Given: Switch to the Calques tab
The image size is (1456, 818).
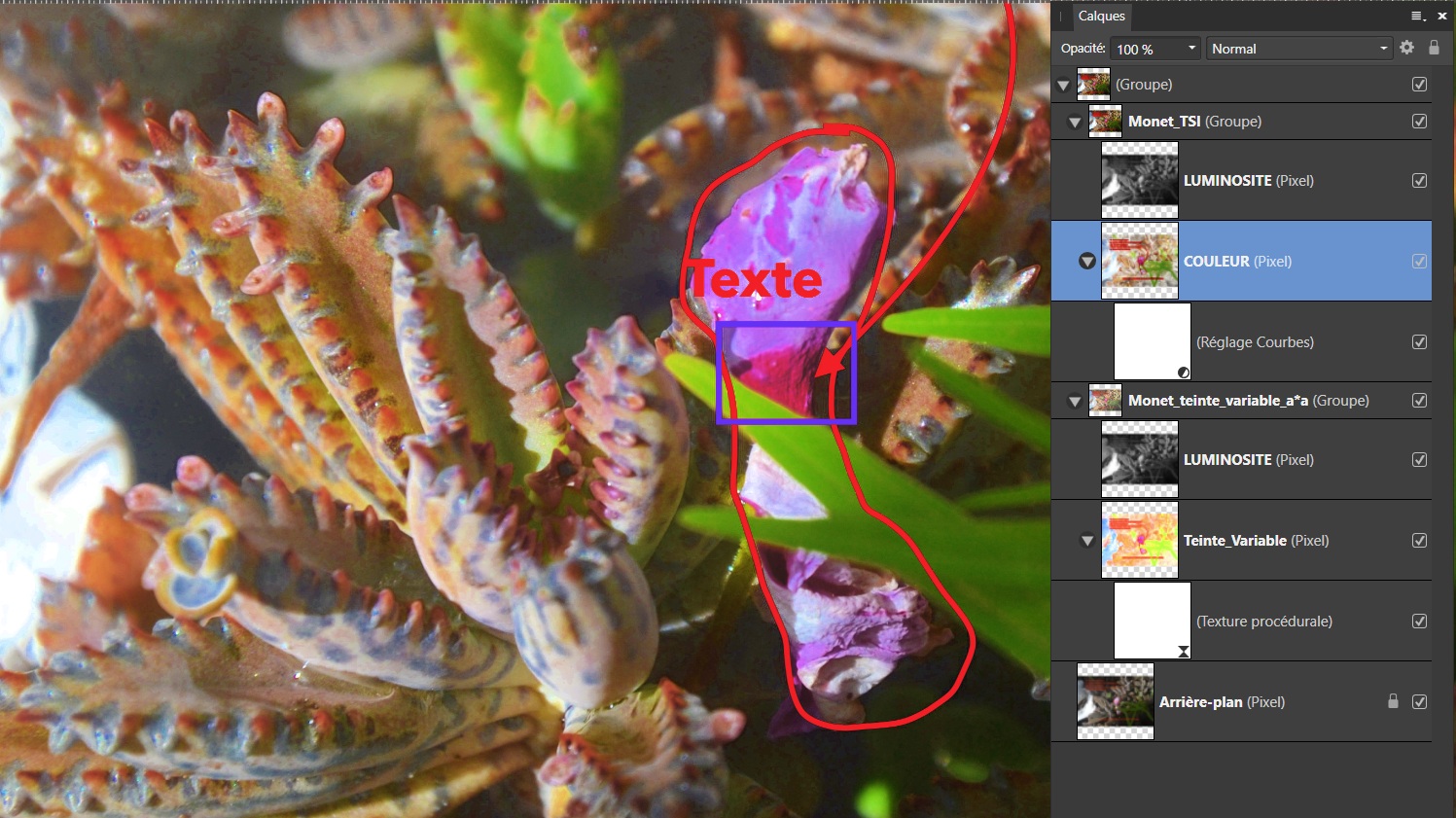Looking at the screenshot, I should 1101,16.
